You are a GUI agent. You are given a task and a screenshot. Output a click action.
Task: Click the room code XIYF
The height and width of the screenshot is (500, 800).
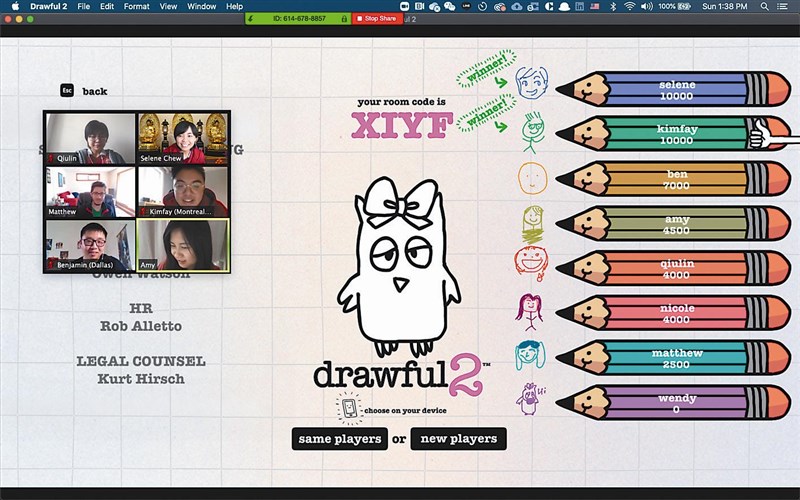point(402,125)
